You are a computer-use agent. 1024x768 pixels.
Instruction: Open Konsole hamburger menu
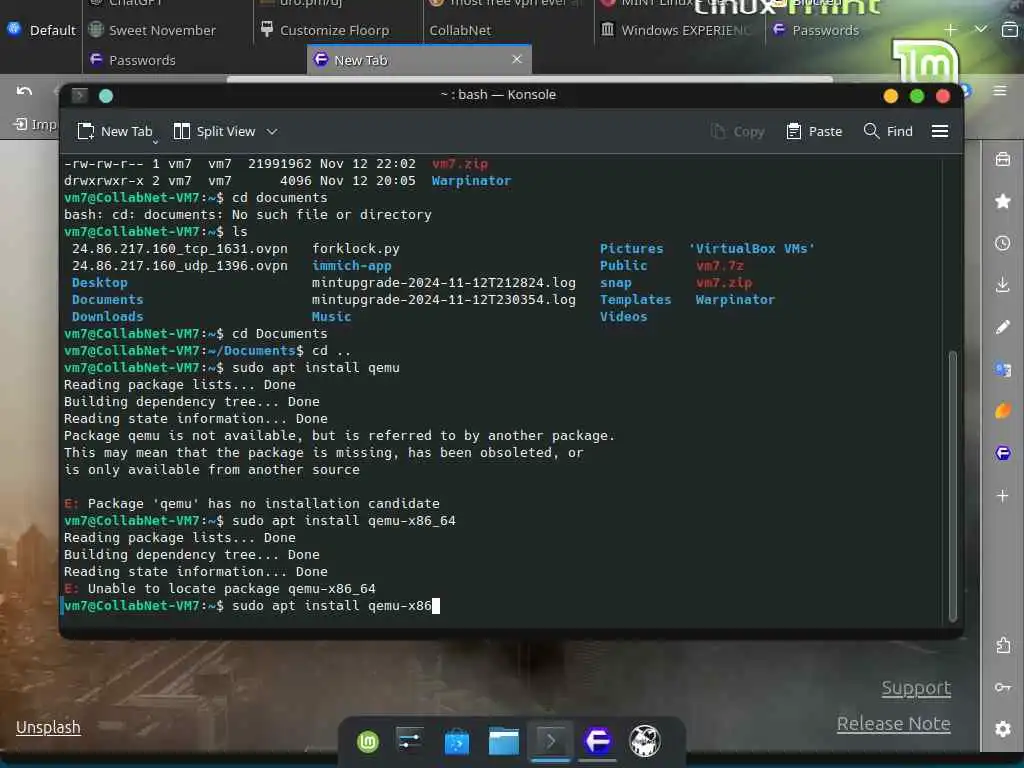click(940, 131)
